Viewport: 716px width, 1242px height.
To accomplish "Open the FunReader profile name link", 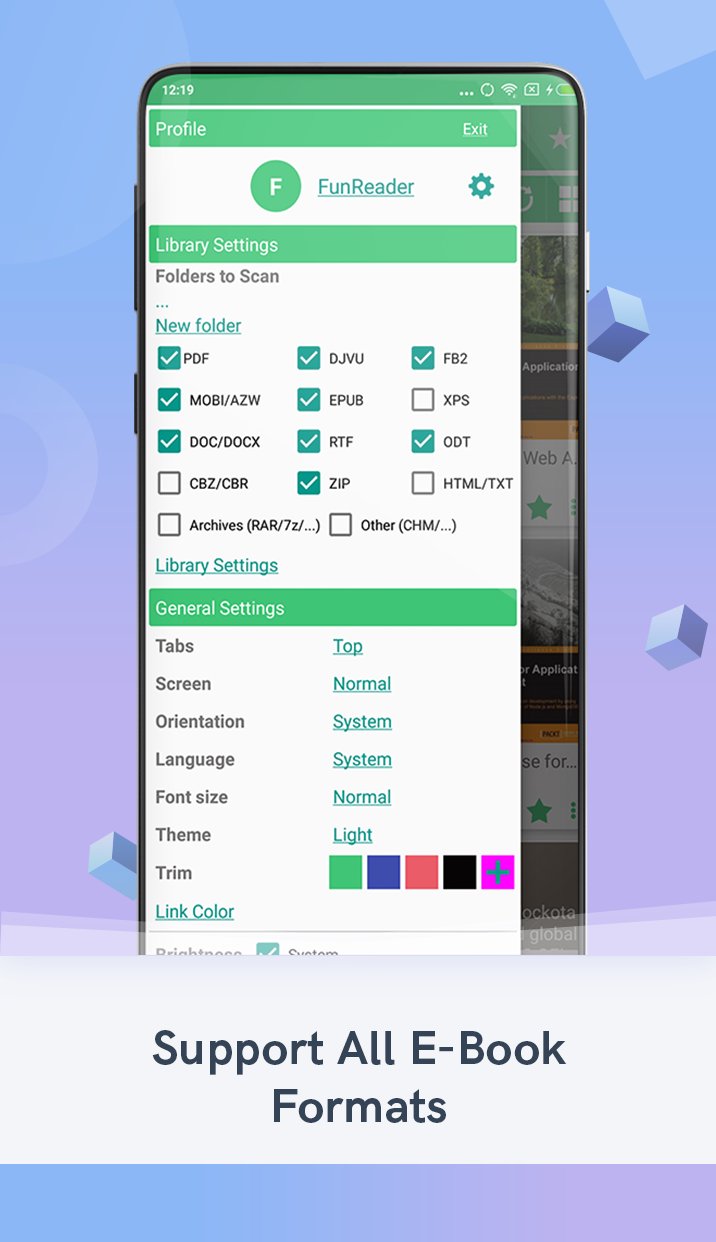I will click(365, 187).
